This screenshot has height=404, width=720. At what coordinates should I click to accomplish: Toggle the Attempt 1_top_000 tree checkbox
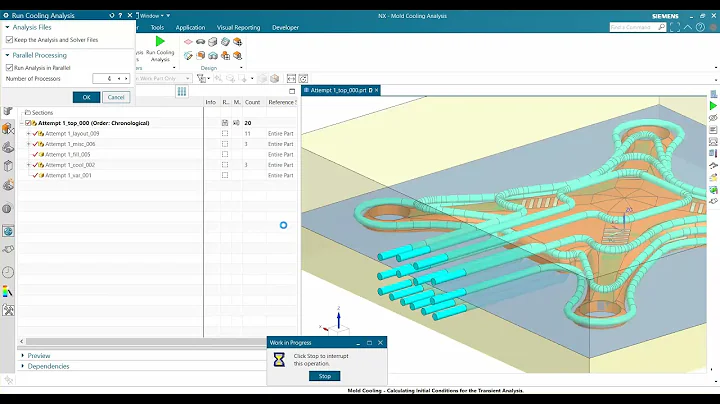[x=28, y=123]
